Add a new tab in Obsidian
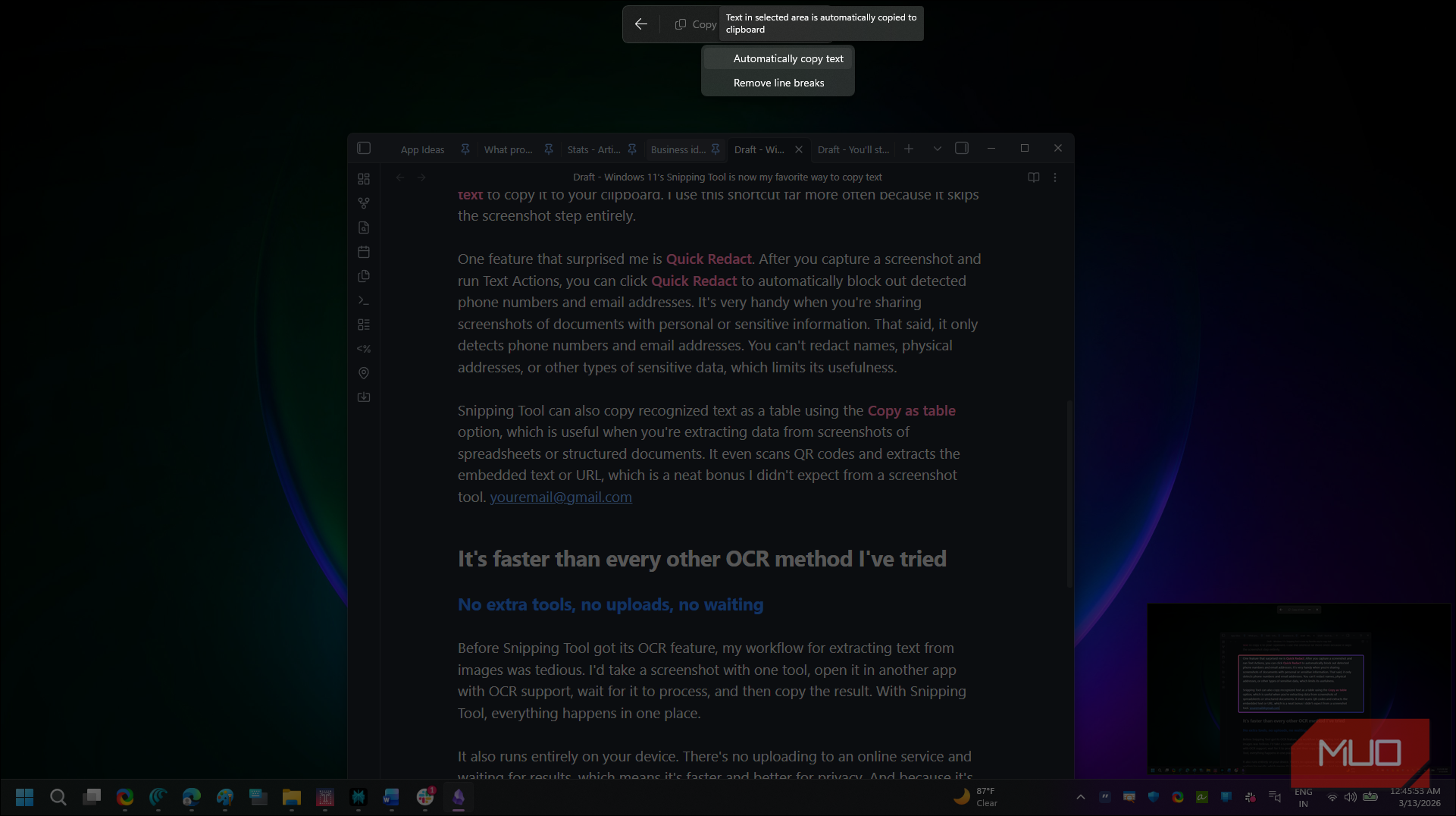 909,149
